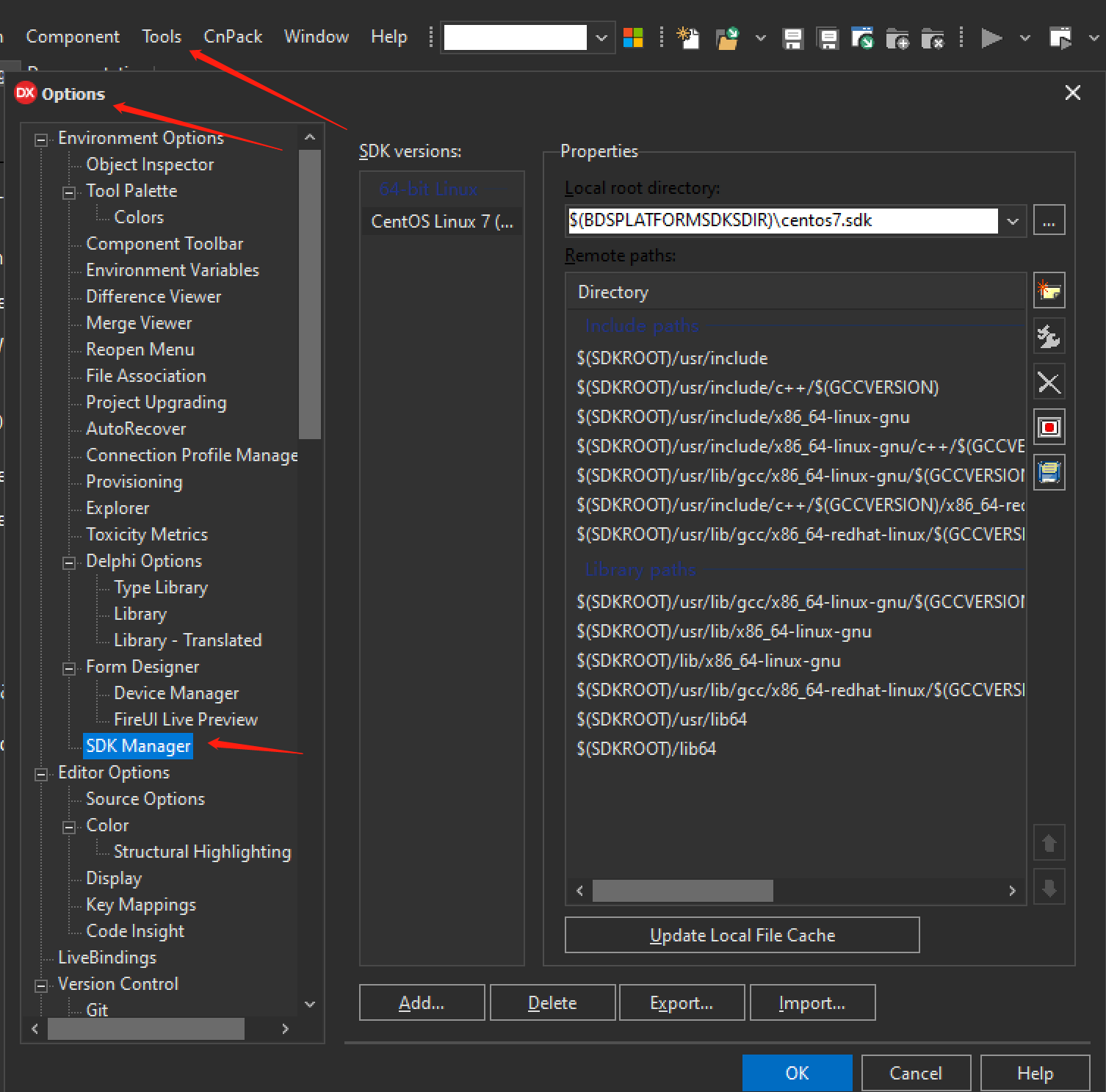Screen dimensions: 1106x1092
Task: Collapse Form Designer tree node
Action: pos(69,668)
